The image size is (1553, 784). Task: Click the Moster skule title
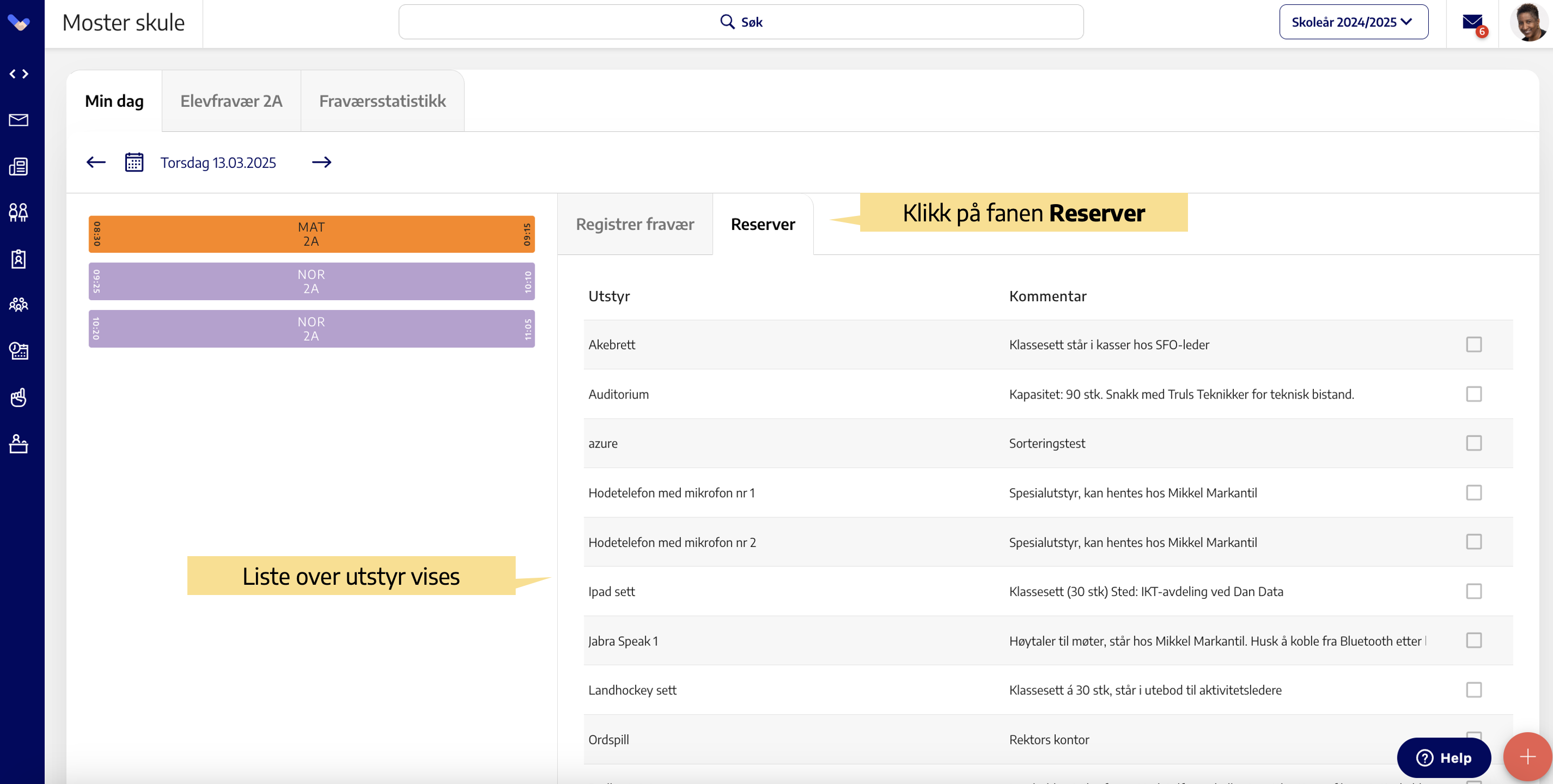[x=123, y=23]
